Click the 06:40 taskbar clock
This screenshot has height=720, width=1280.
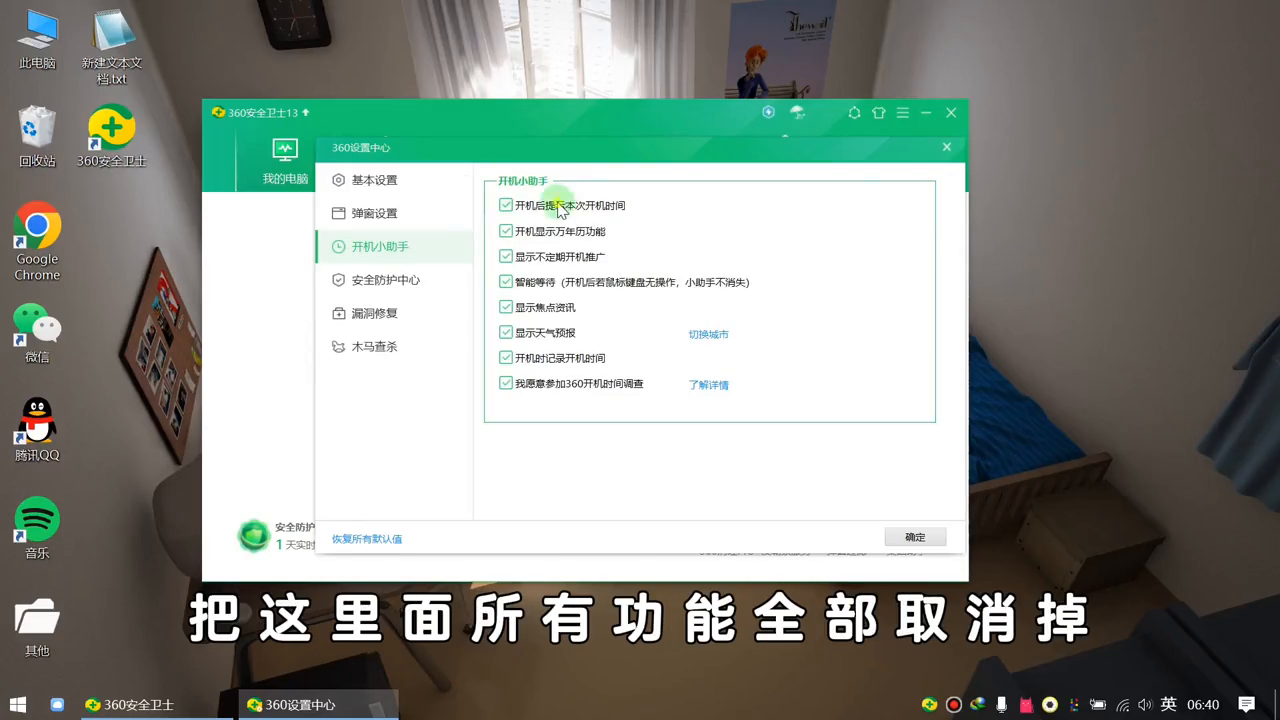1203,705
